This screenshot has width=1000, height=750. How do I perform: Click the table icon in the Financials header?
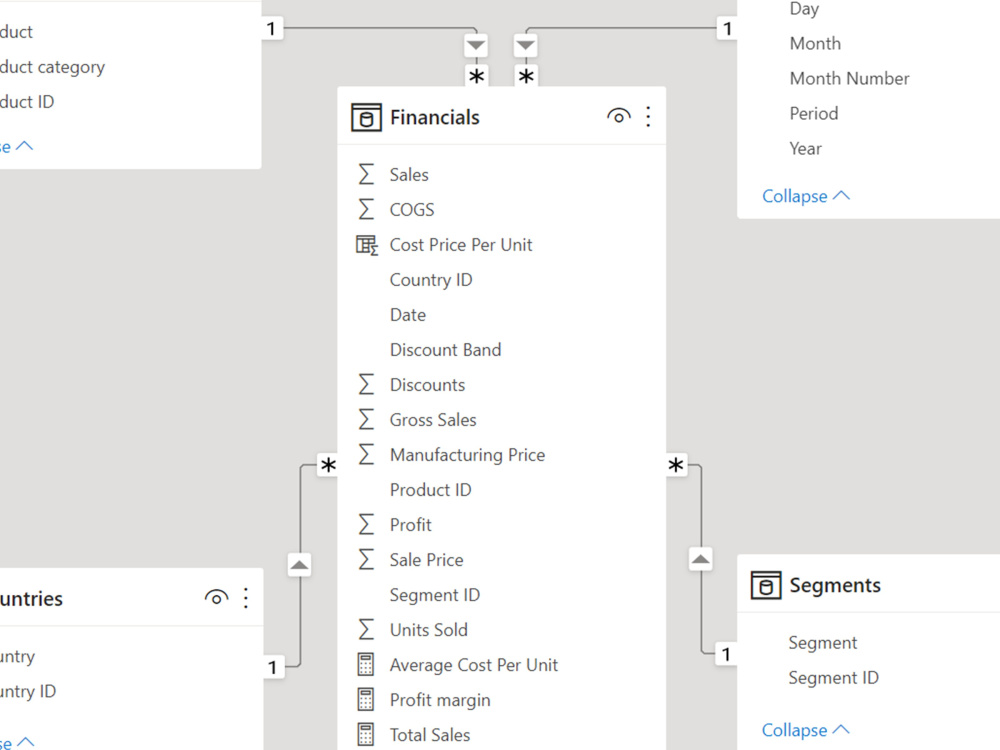[366, 116]
